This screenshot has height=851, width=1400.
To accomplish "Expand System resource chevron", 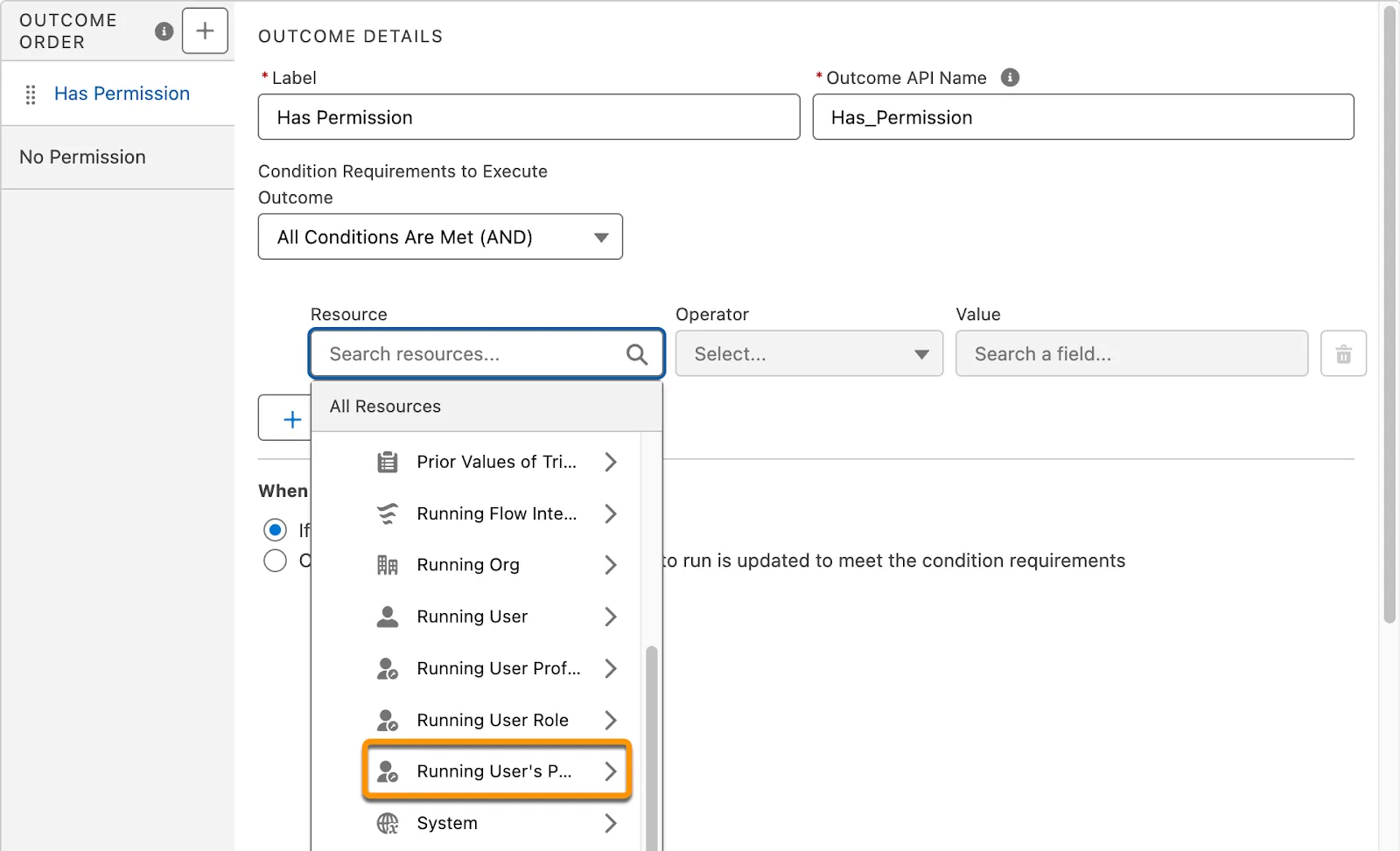I will coord(611,823).
